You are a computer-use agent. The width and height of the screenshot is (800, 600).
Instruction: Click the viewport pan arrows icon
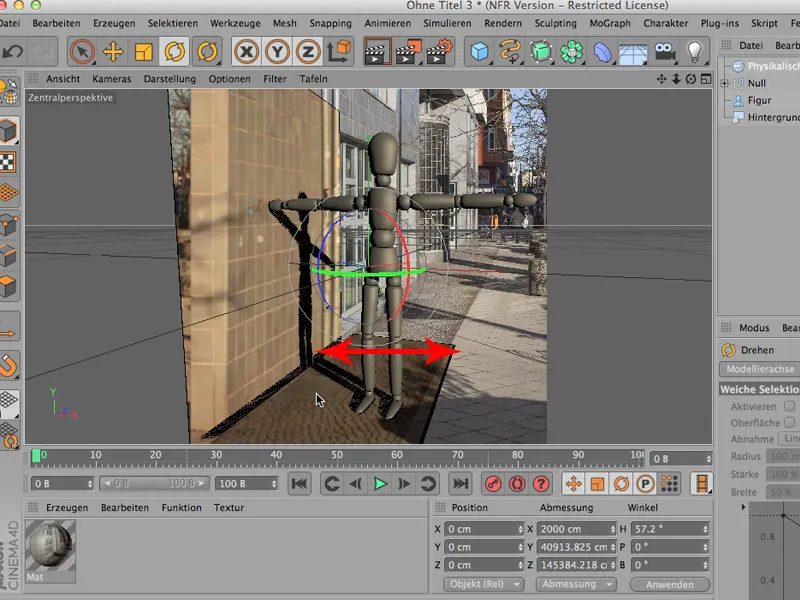pyautogui.click(x=661, y=79)
